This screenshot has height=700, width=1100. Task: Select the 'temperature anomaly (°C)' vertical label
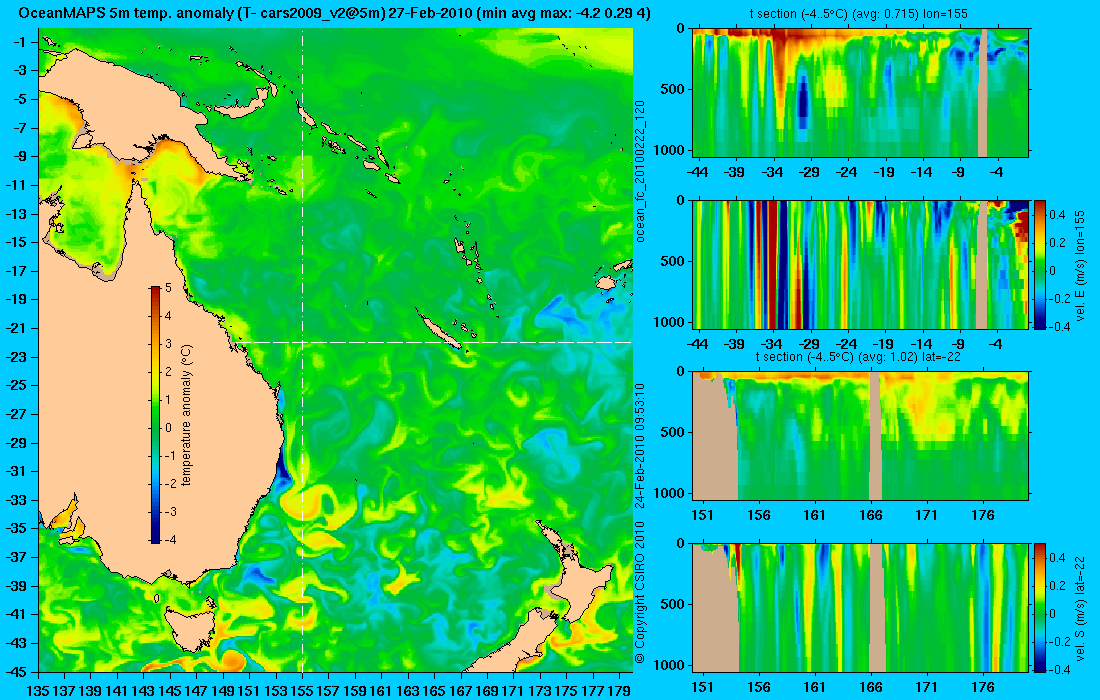click(x=187, y=415)
